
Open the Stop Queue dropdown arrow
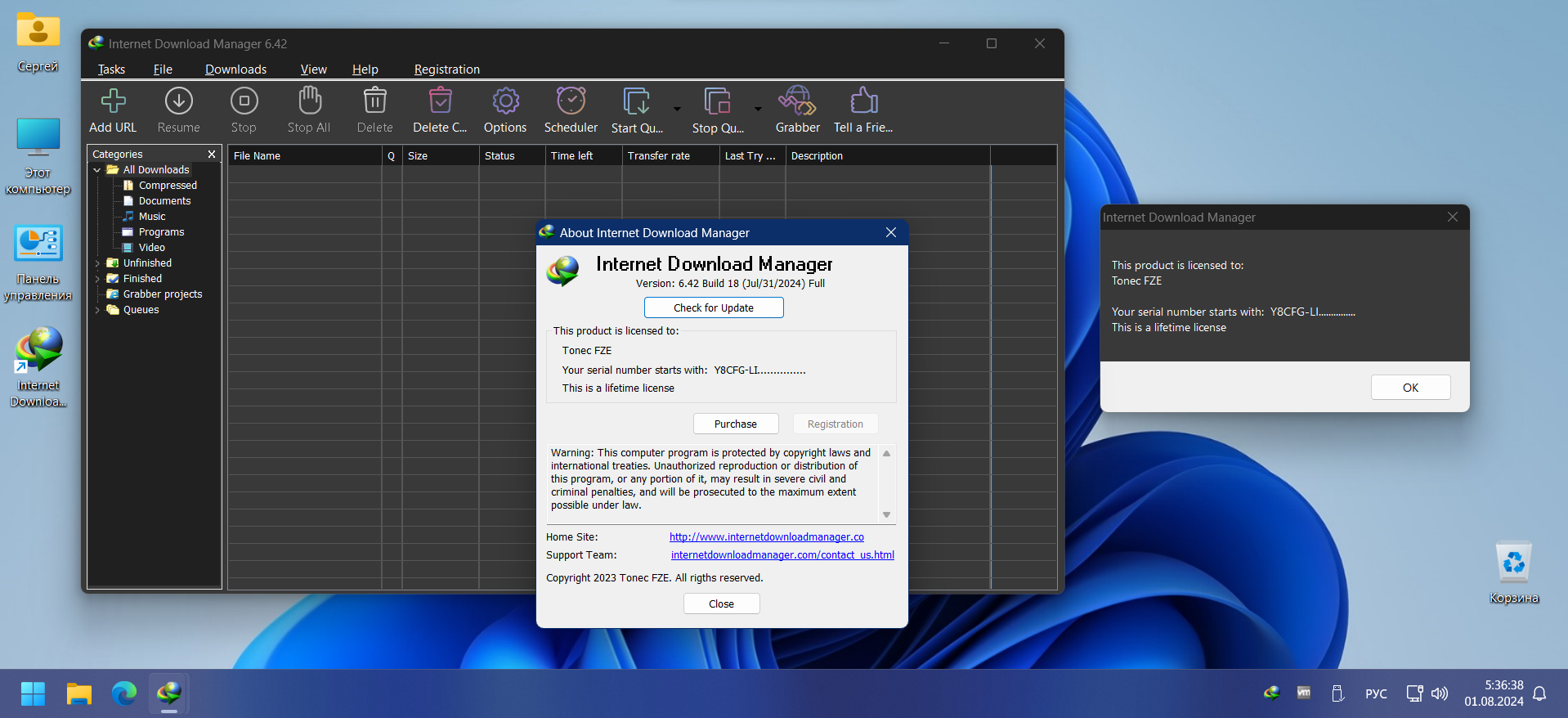click(x=758, y=109)
